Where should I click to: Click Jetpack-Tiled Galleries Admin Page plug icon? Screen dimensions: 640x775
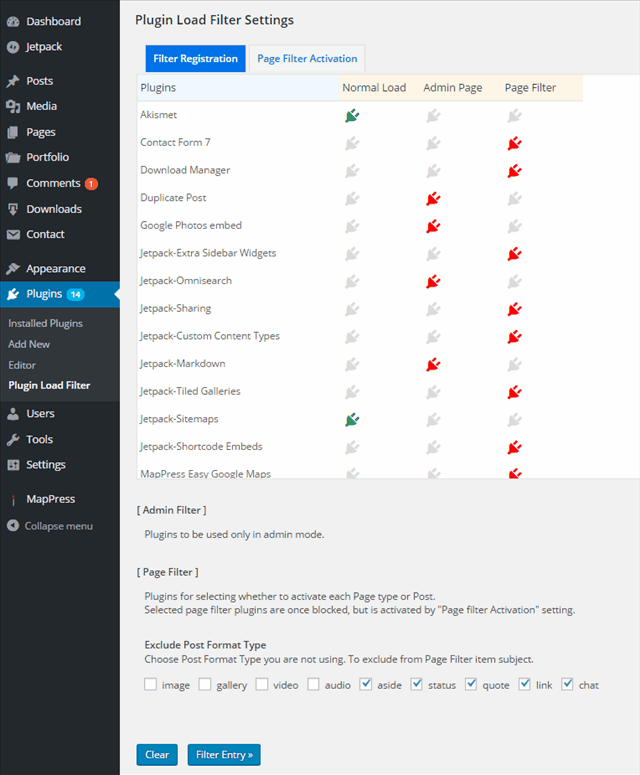433,393
